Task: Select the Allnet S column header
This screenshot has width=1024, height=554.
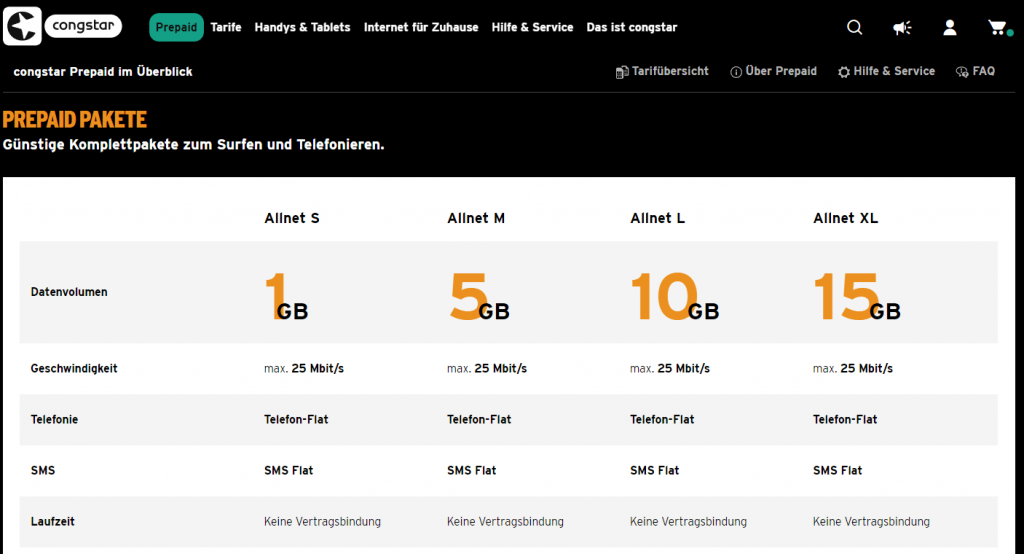Action: click(x=292, y=218)
